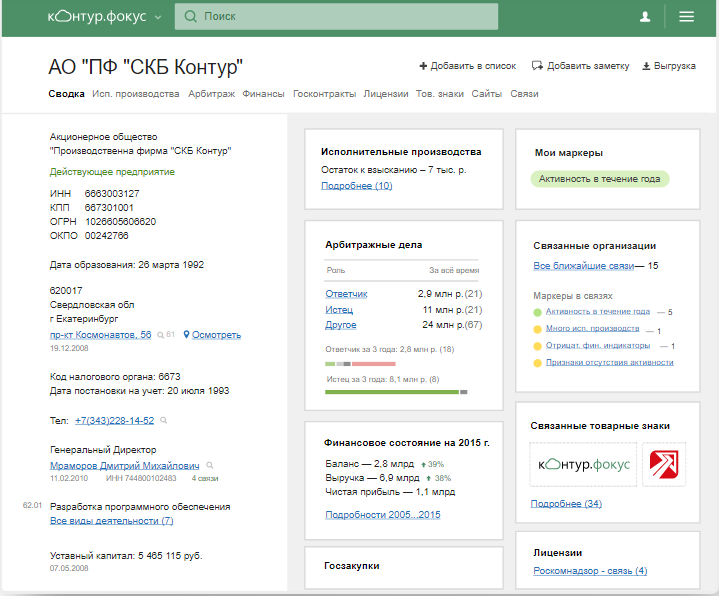Click phone number +7(343)228-14-52
Viewport: 719px width, 596px height.
115,420
